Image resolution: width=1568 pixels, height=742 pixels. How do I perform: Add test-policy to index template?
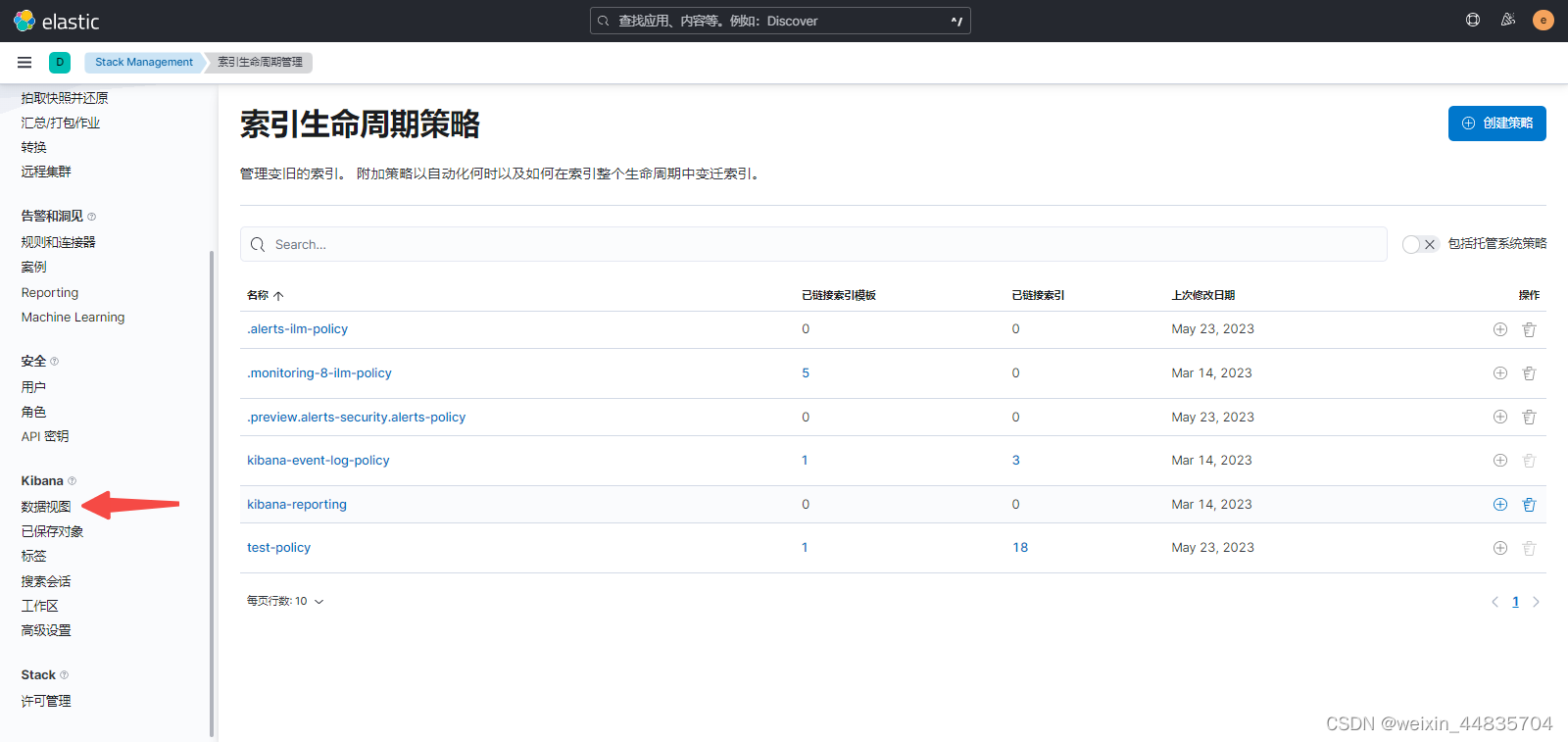(1500, 548)
